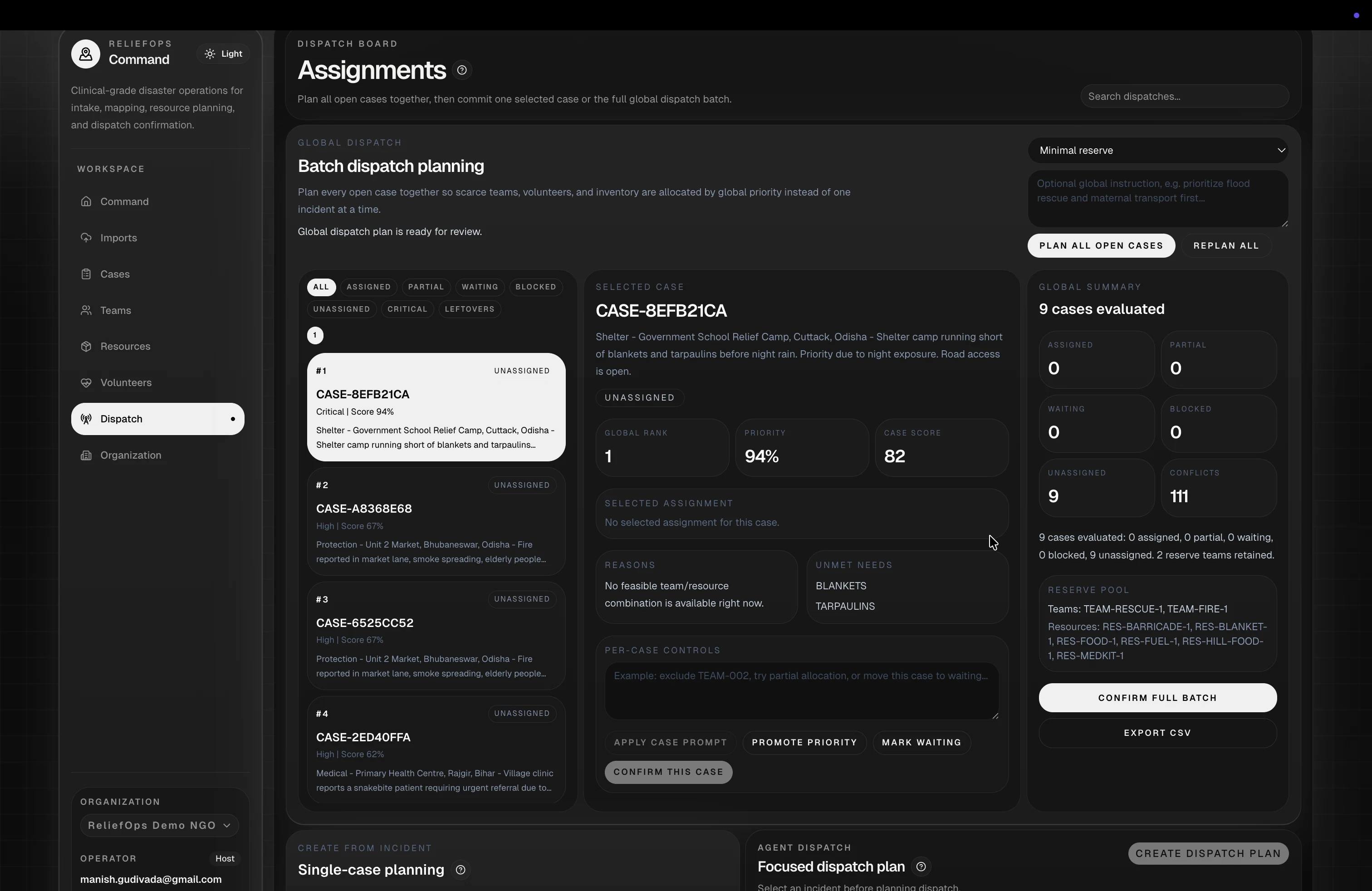This screenshot has height=891, width=1372.
Task: Click the Reserve Pool teams line
Action: click(x=1137, y=609)
